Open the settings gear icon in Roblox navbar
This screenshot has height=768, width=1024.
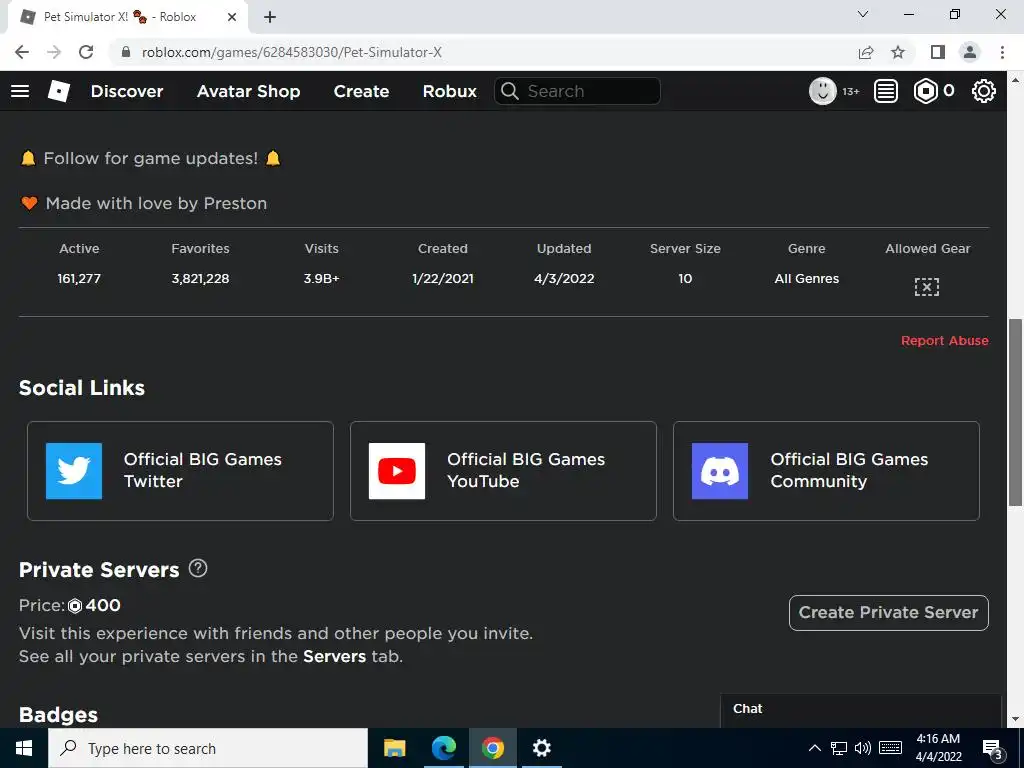984,91
